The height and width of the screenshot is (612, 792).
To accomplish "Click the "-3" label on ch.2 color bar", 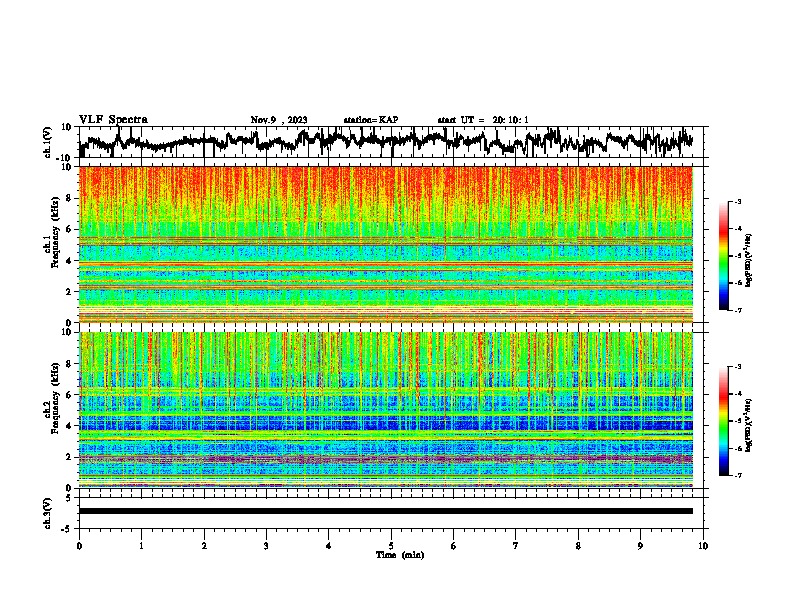I will 738,367.
